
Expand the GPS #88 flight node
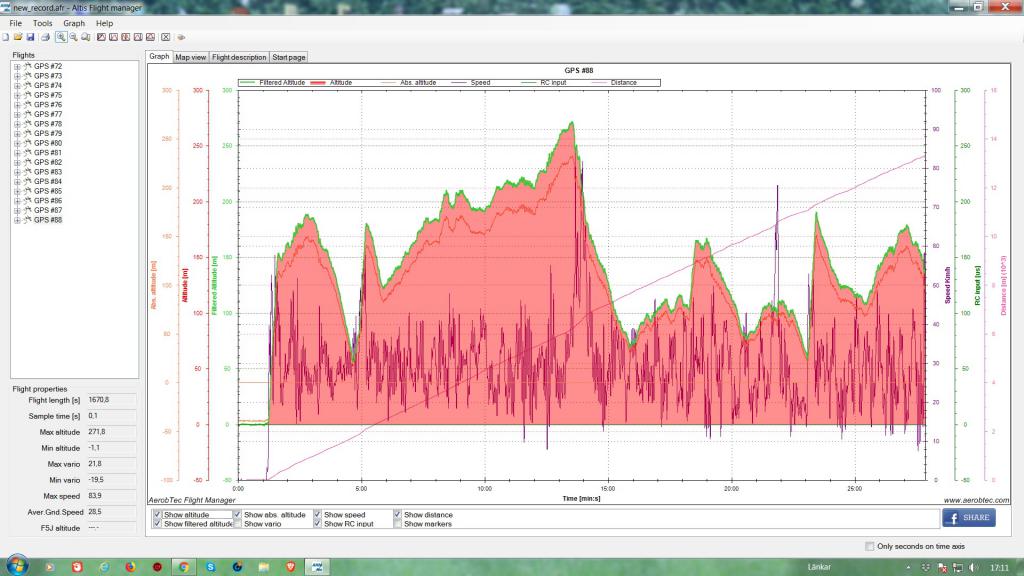tap(17, 220)
